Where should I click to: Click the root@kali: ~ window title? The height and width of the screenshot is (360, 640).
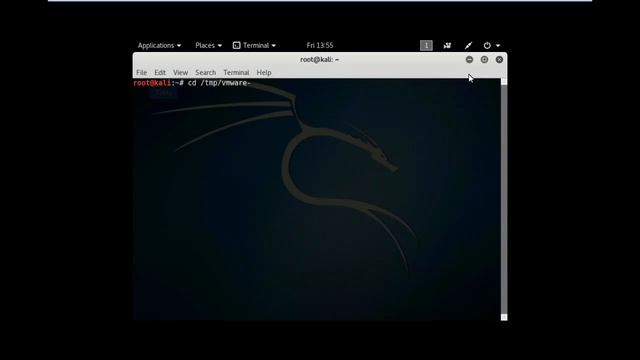[320, 60]
